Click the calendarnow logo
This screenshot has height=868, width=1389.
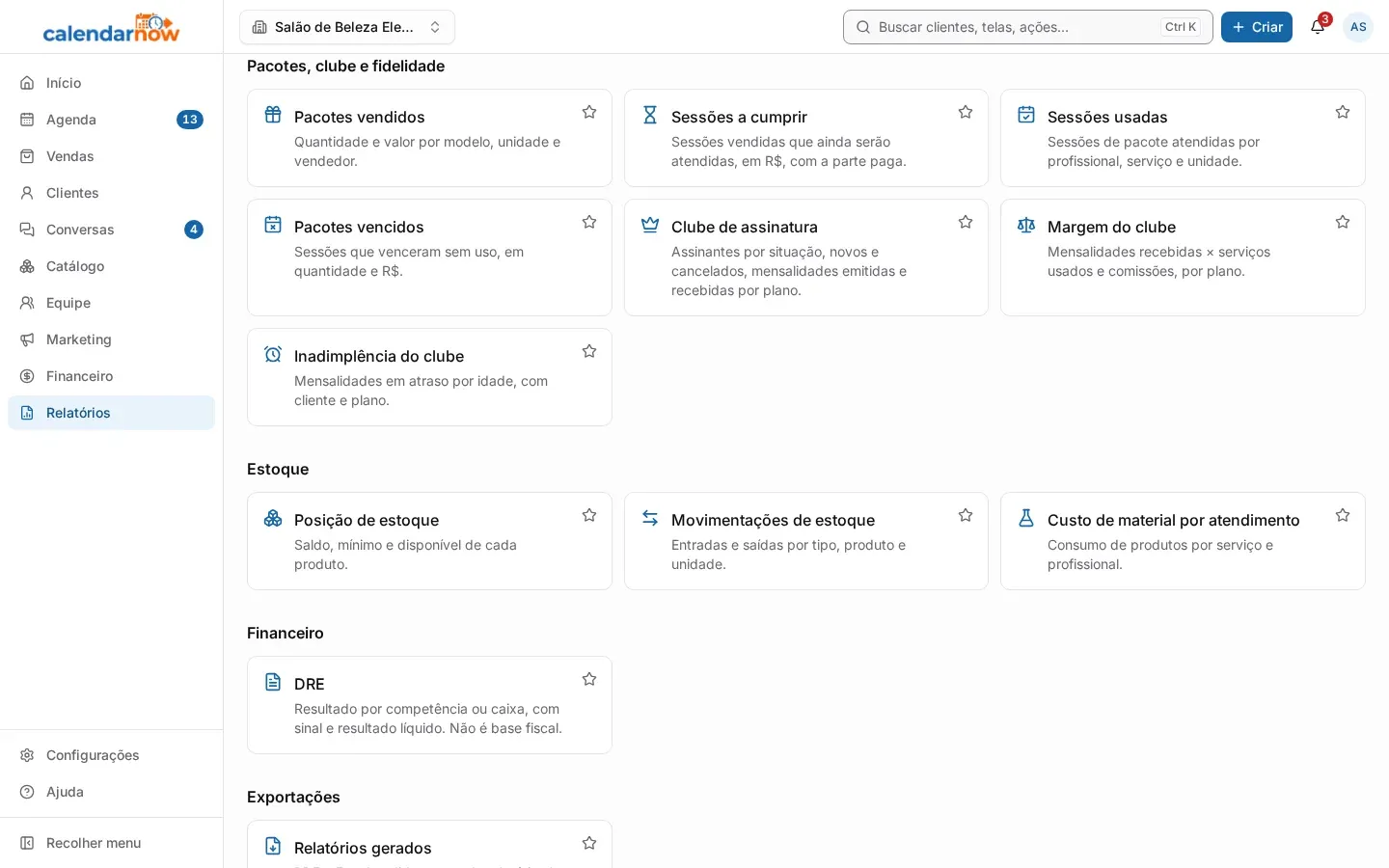pos(111,27)
